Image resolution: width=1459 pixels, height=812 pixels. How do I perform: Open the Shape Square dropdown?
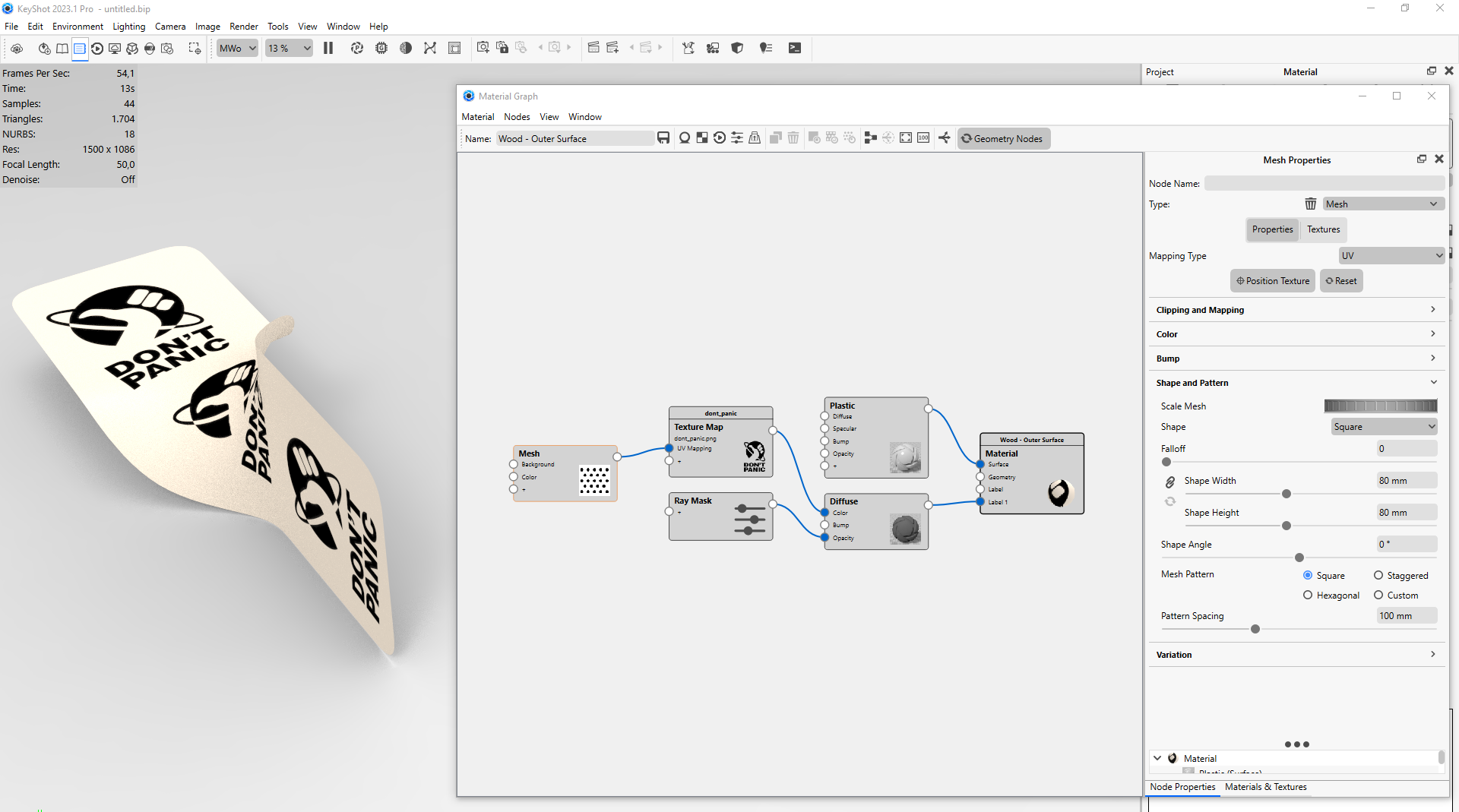point(1385,426)
